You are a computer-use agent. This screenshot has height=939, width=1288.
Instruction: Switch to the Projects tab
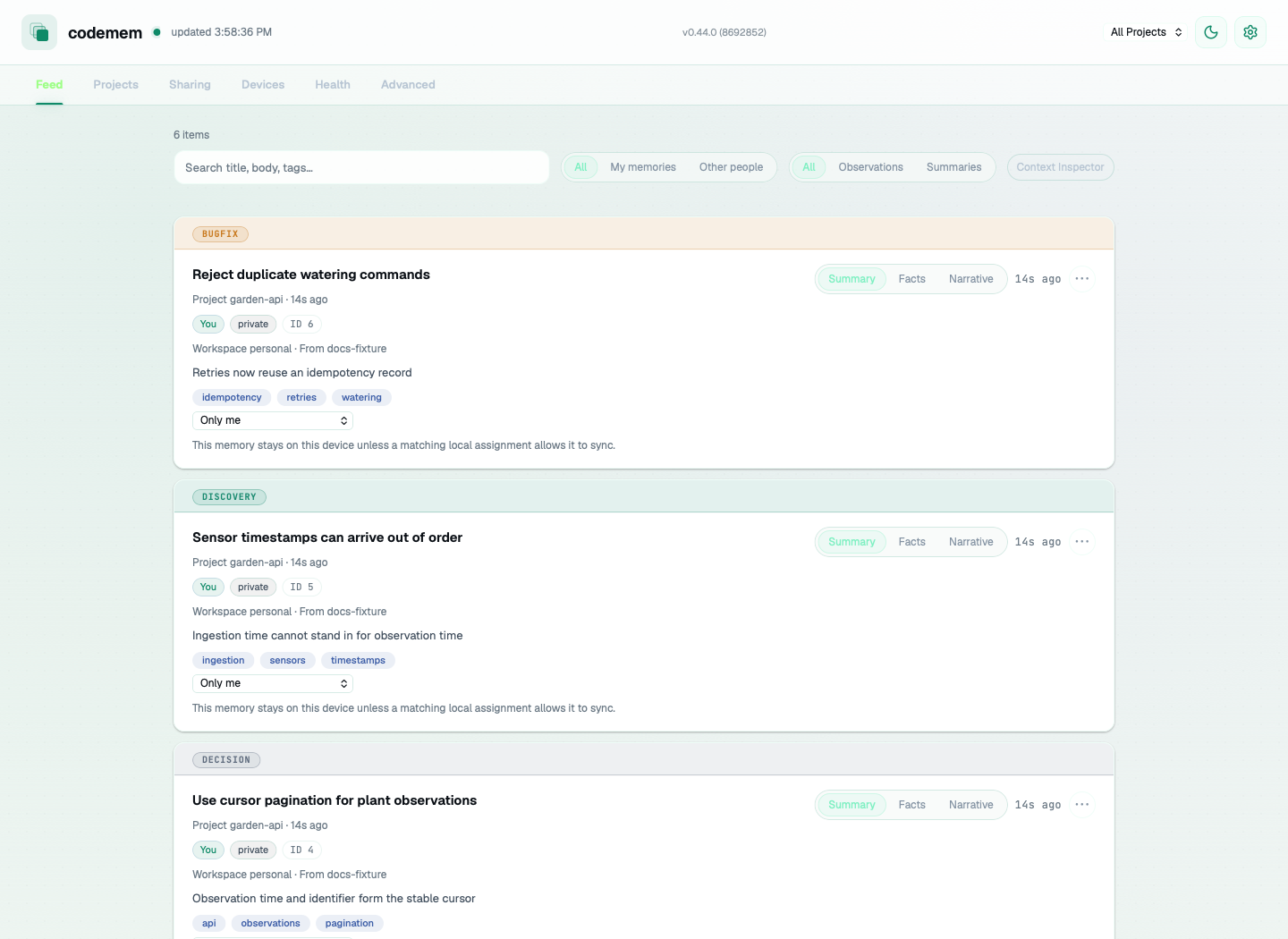[x=116, y=85]
